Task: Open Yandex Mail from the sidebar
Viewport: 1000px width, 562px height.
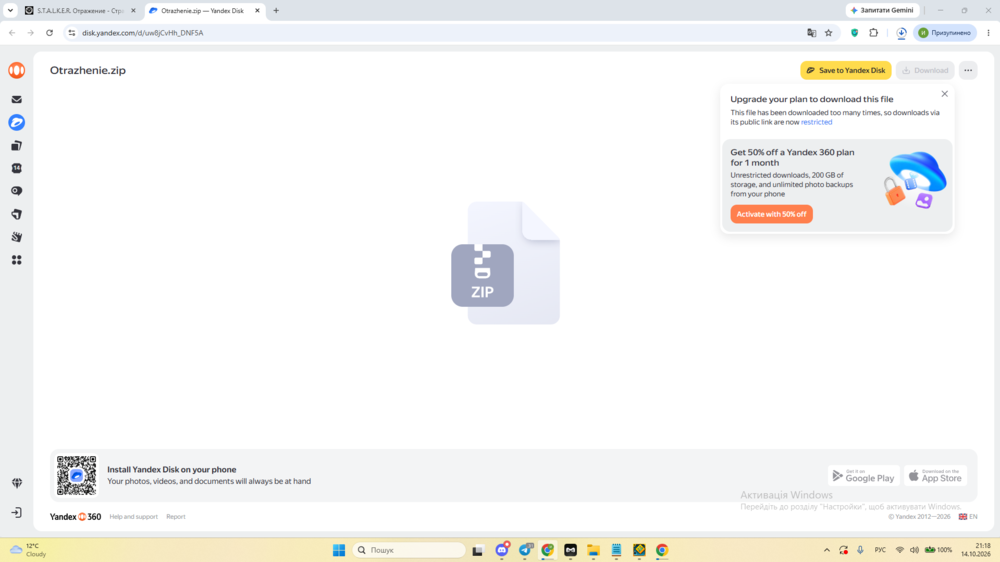Action: (17, 100)
